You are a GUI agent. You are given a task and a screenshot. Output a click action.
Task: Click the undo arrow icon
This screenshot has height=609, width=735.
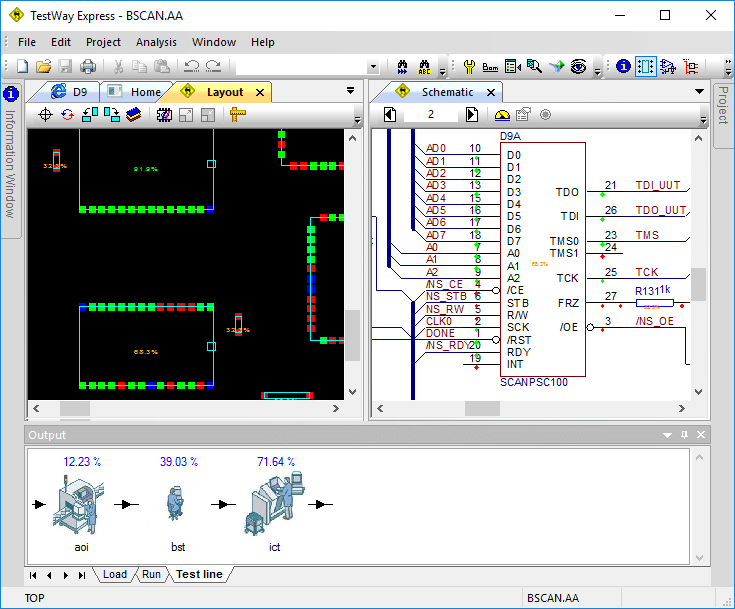[x=191, y=67]
